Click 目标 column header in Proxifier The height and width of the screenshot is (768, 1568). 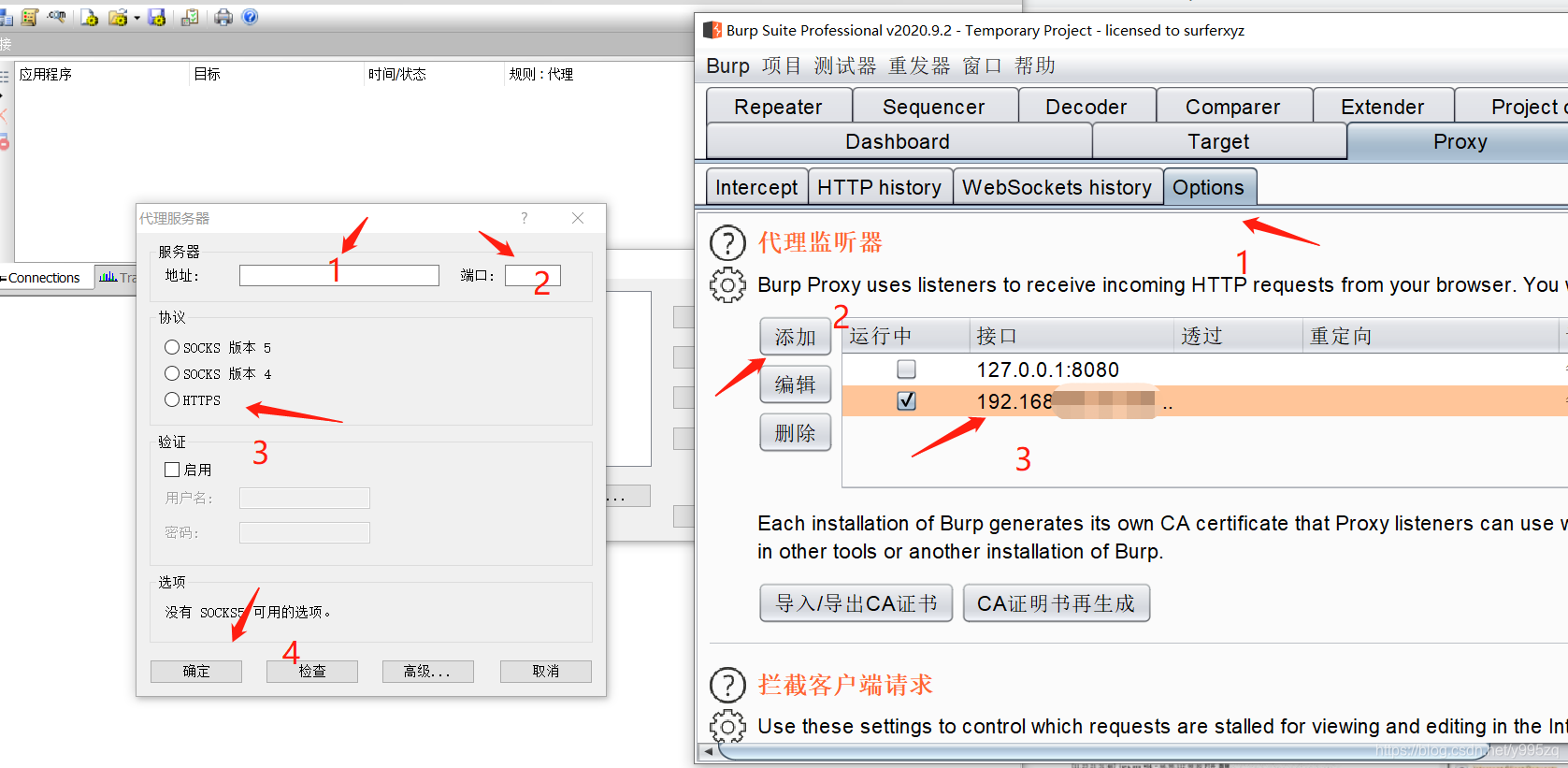tap(276, 74)
